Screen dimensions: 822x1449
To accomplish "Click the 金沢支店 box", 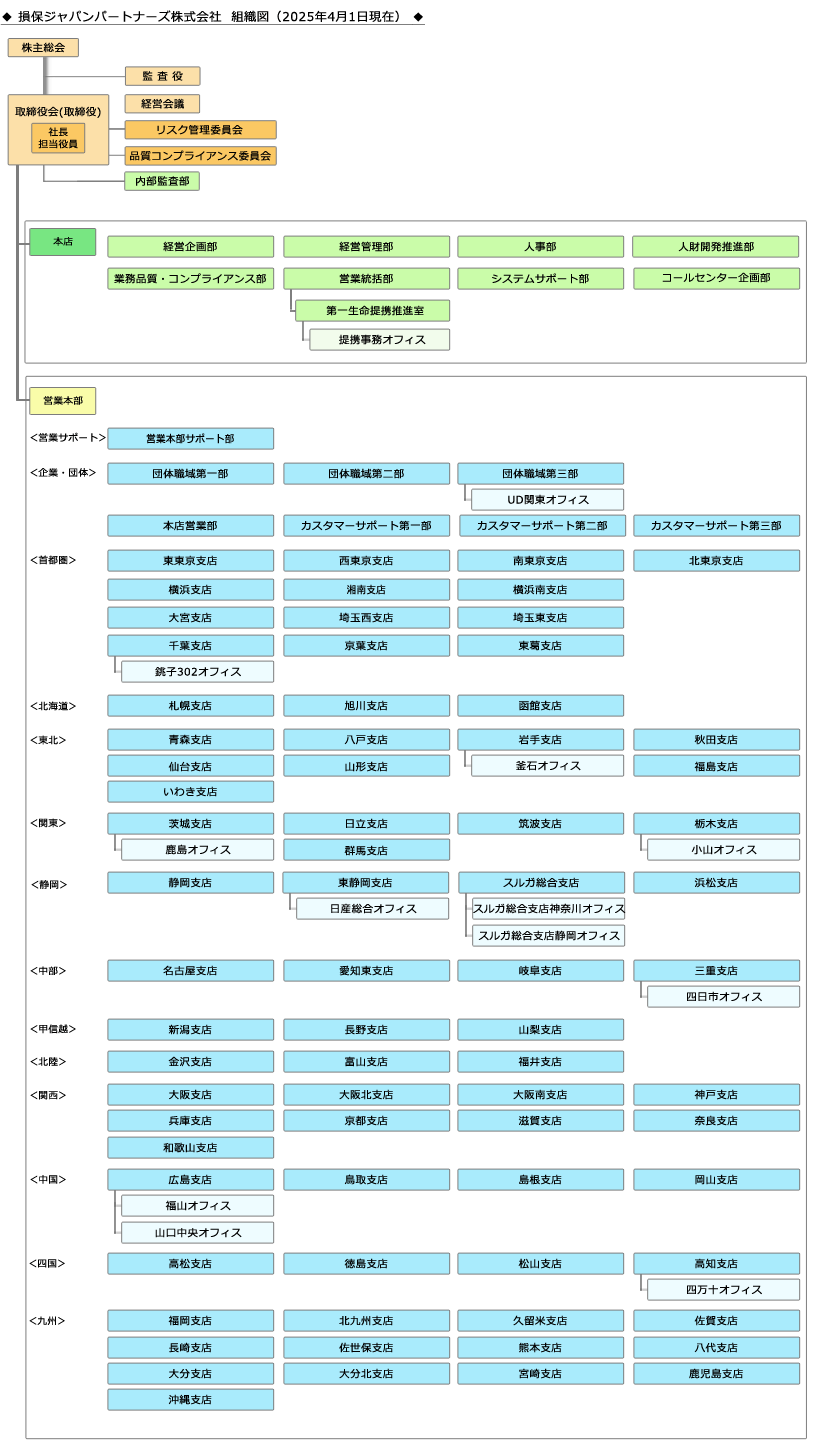I will [191, 1062].
